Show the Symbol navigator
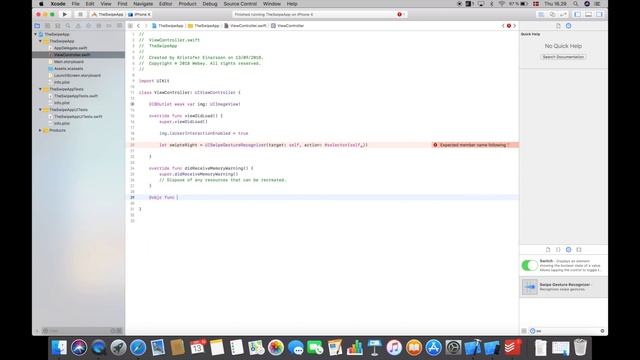This screenshot has height=360, width=640. (58, 26)
